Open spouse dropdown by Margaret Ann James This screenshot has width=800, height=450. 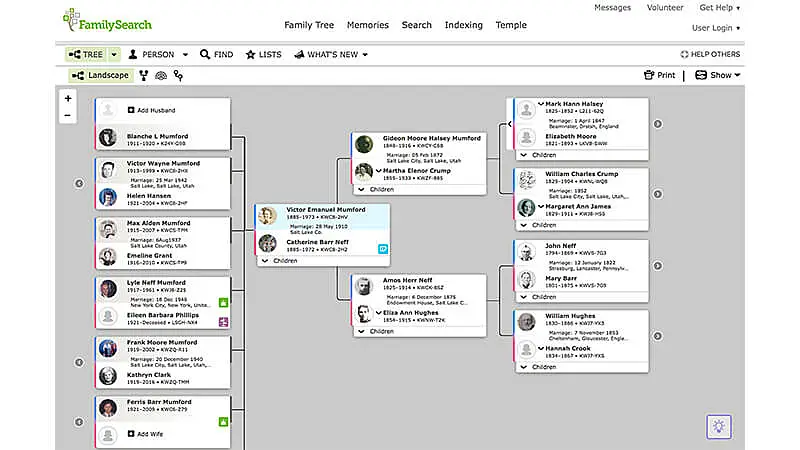click(x=541, y=207)
